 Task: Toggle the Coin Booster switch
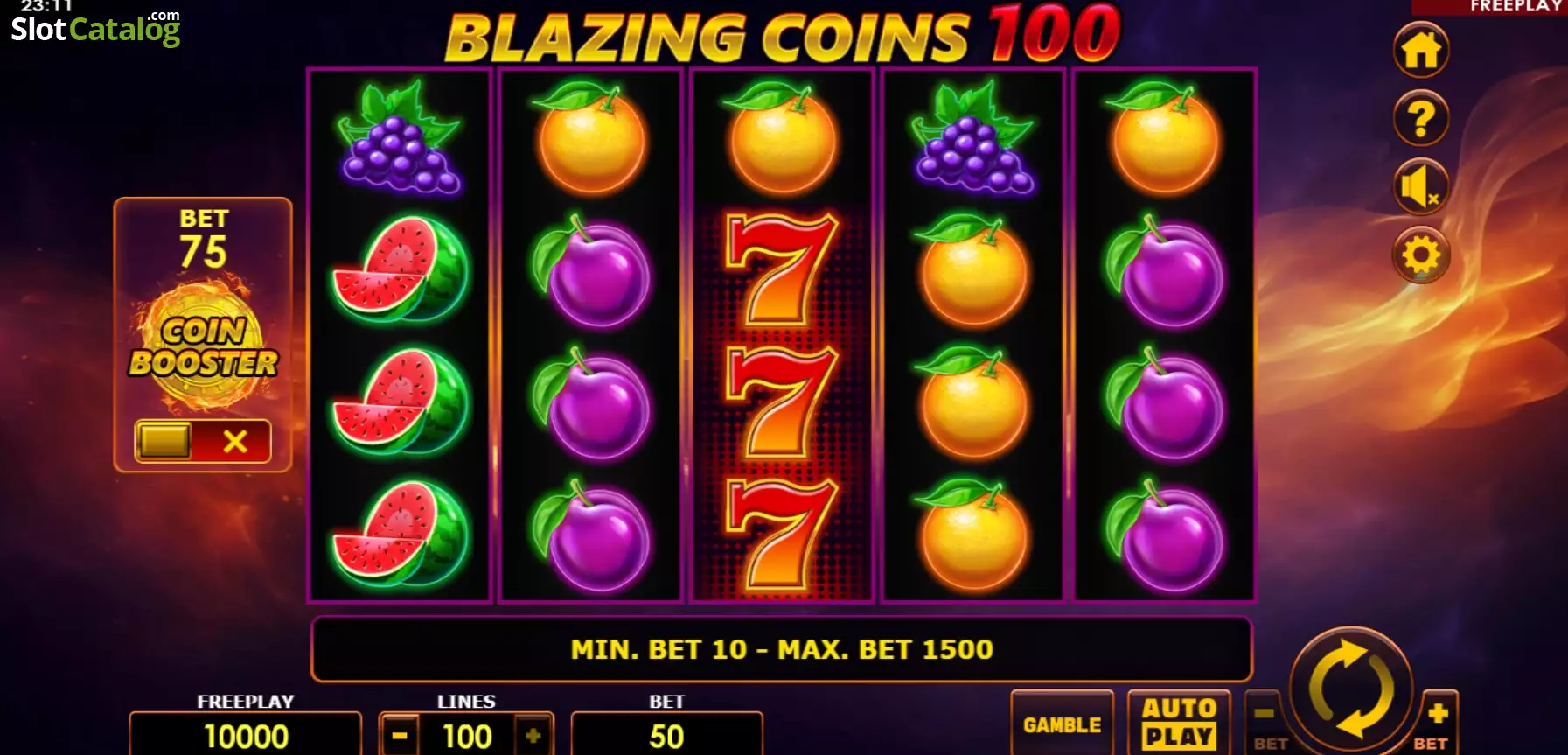click(203, 441)
